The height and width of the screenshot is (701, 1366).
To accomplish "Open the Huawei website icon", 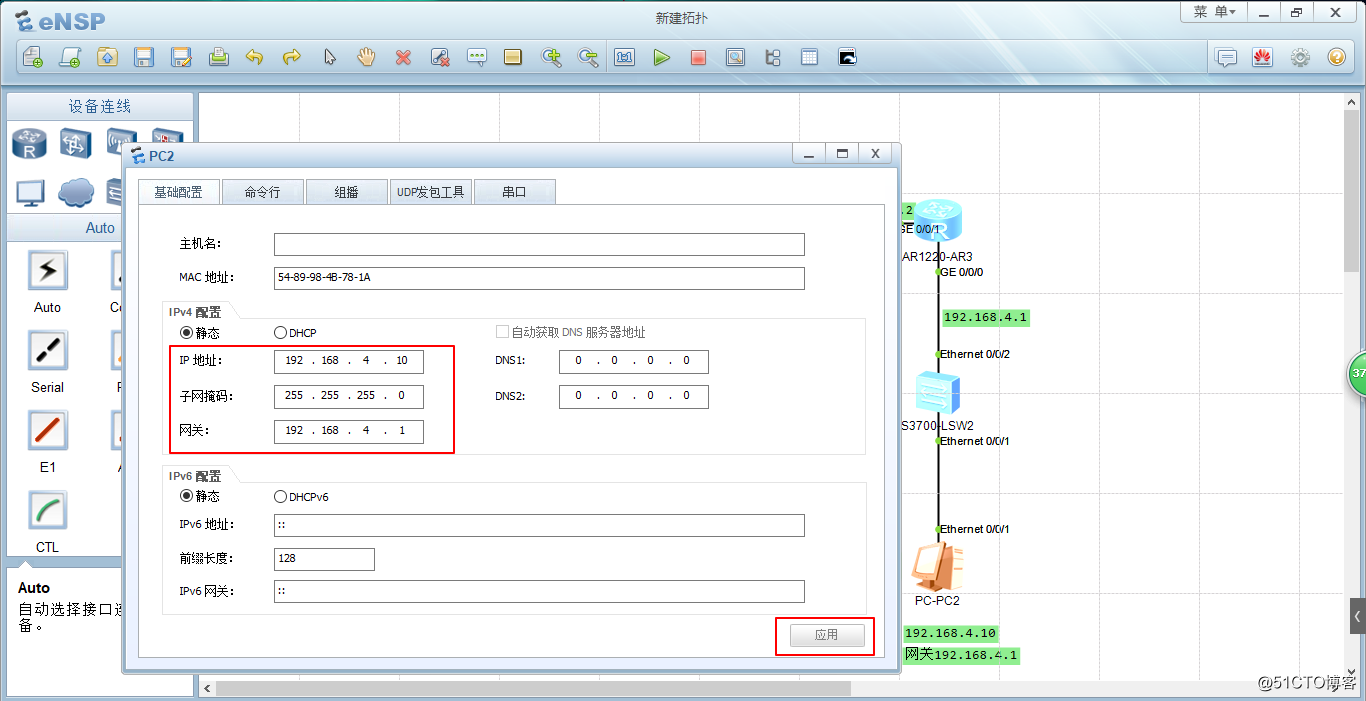I will coord(1262,57).
